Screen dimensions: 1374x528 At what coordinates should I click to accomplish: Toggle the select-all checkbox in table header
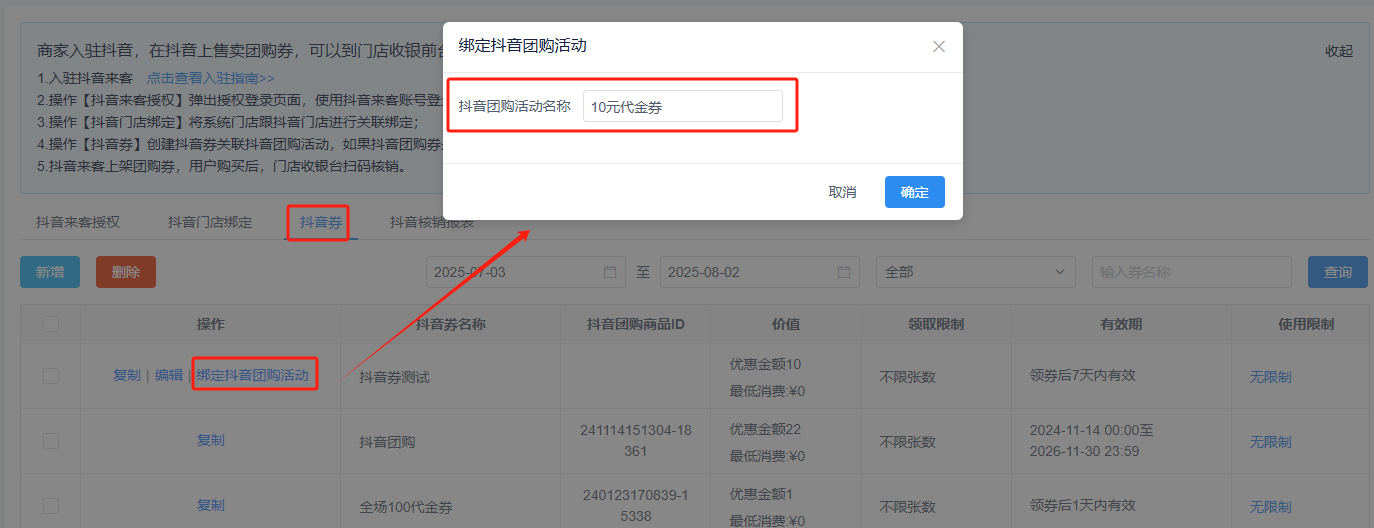click(x=51, y=324)
